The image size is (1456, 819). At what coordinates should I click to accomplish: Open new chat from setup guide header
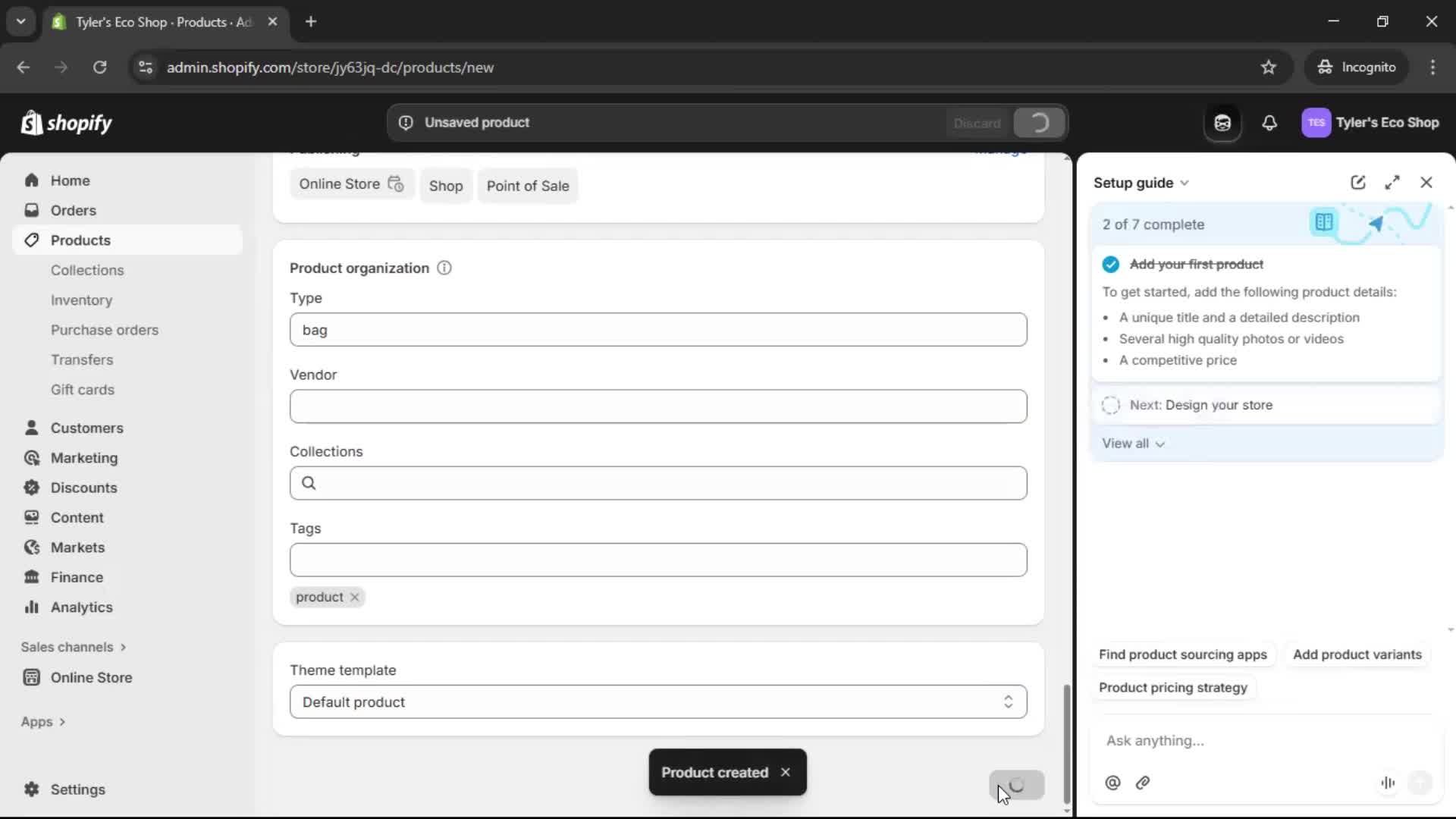(1357, 182)
